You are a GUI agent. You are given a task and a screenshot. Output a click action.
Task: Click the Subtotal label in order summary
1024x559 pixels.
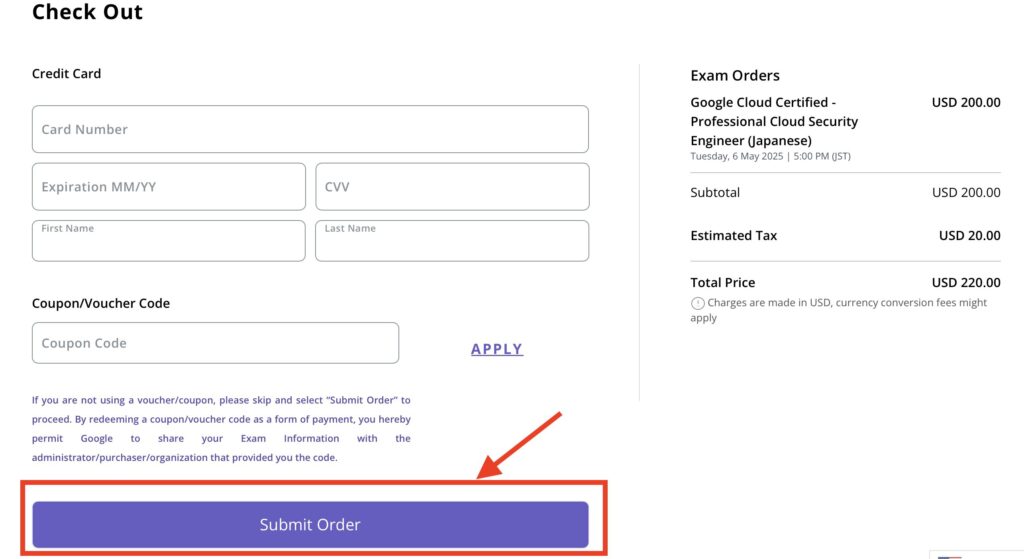coord(715,193)
